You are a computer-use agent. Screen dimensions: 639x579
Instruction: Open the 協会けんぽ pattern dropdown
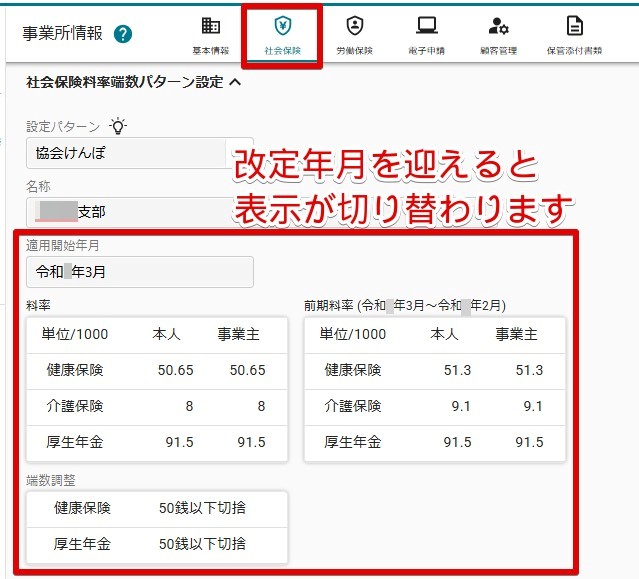coord(140,153)
